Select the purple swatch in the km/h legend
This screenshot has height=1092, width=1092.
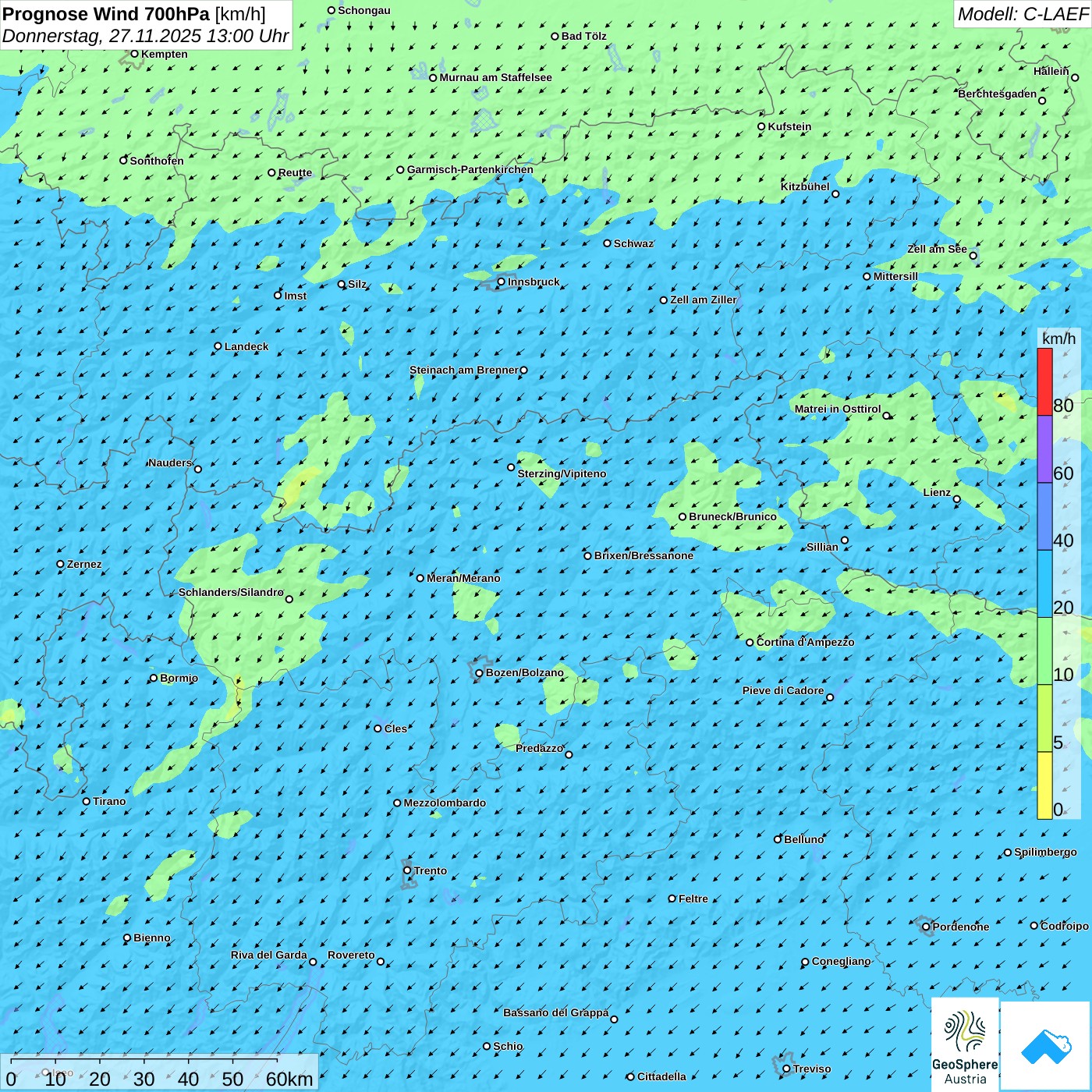[1044, 449]
